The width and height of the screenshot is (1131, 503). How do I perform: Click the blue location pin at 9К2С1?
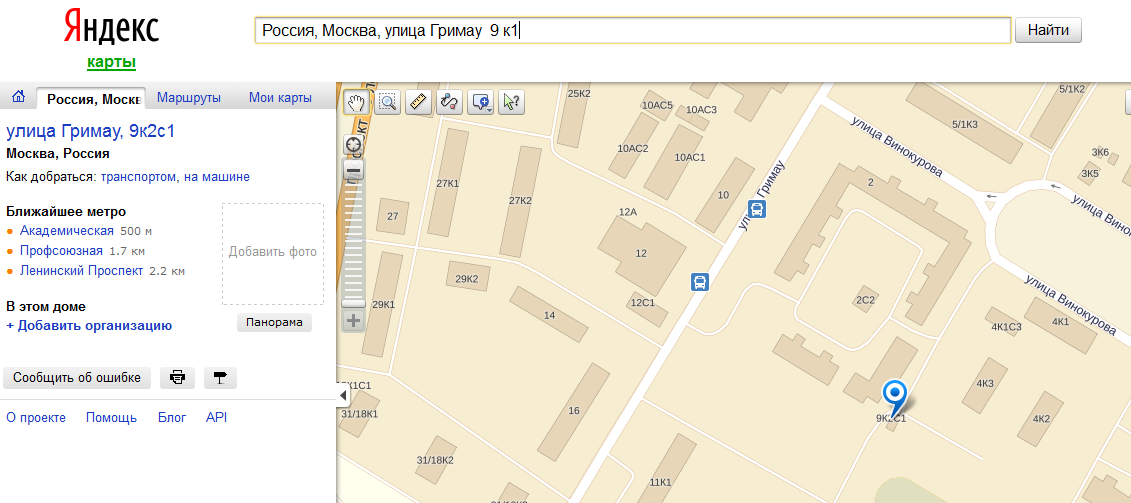[x=895, y=394]
